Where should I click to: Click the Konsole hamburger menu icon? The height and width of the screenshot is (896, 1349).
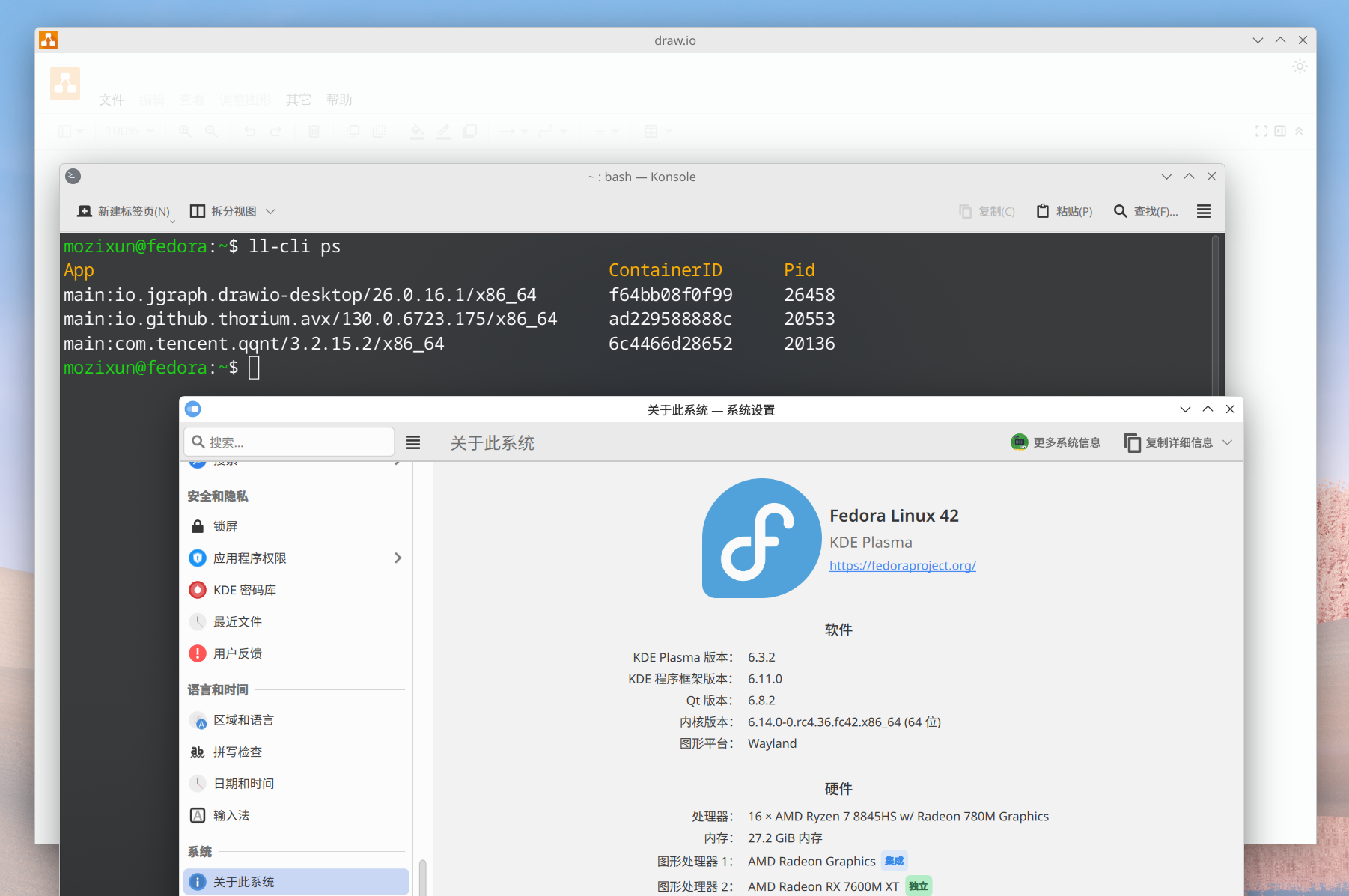click(x=1203, y=211)
